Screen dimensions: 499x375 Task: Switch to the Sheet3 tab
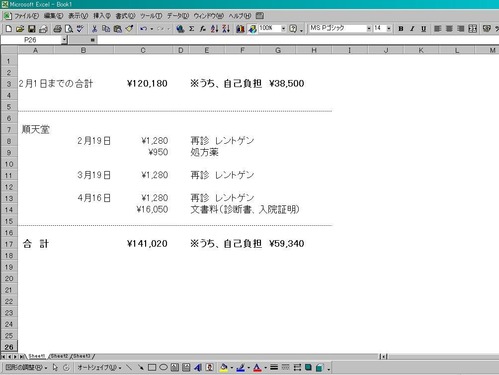82,356
